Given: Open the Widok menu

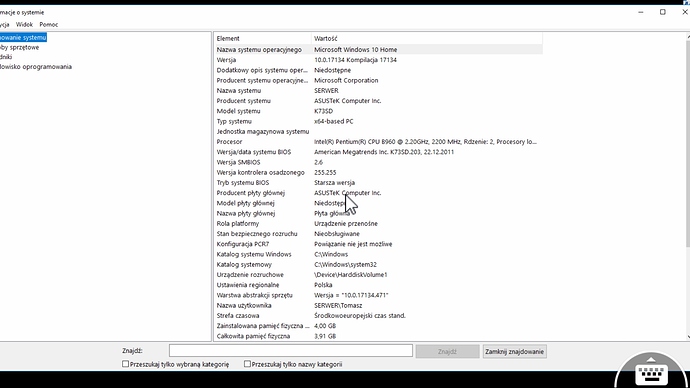Looking at the screenshot, I should coord(24,25).
